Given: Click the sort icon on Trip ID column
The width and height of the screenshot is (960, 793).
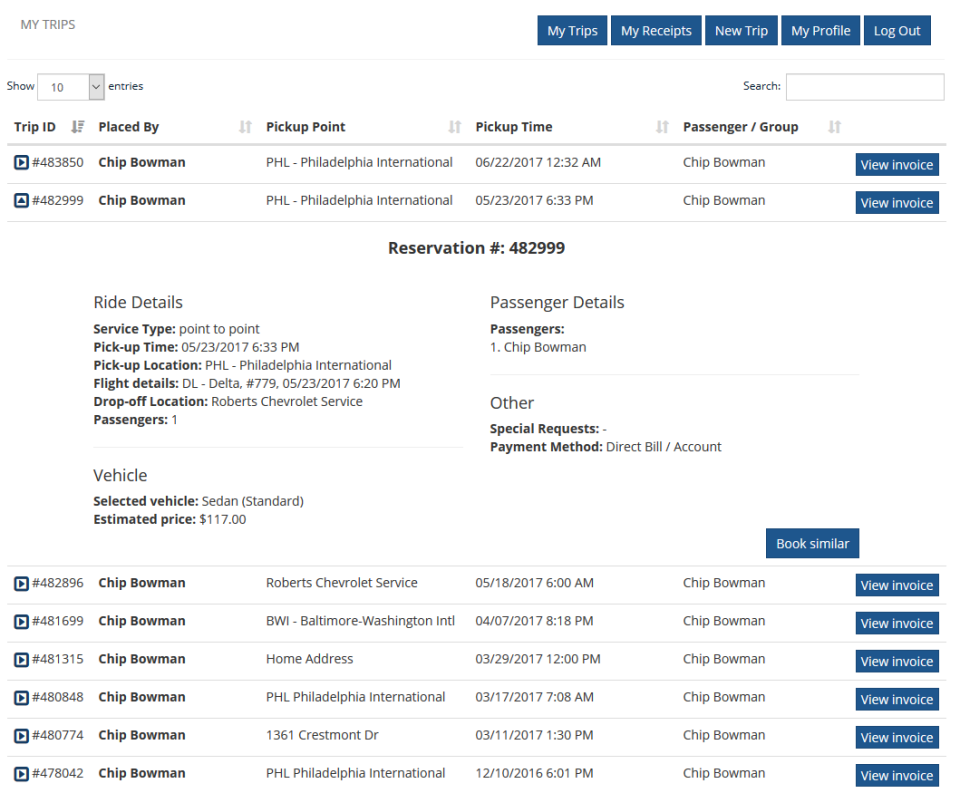Looking at the screenshot, I should (76, 127).
